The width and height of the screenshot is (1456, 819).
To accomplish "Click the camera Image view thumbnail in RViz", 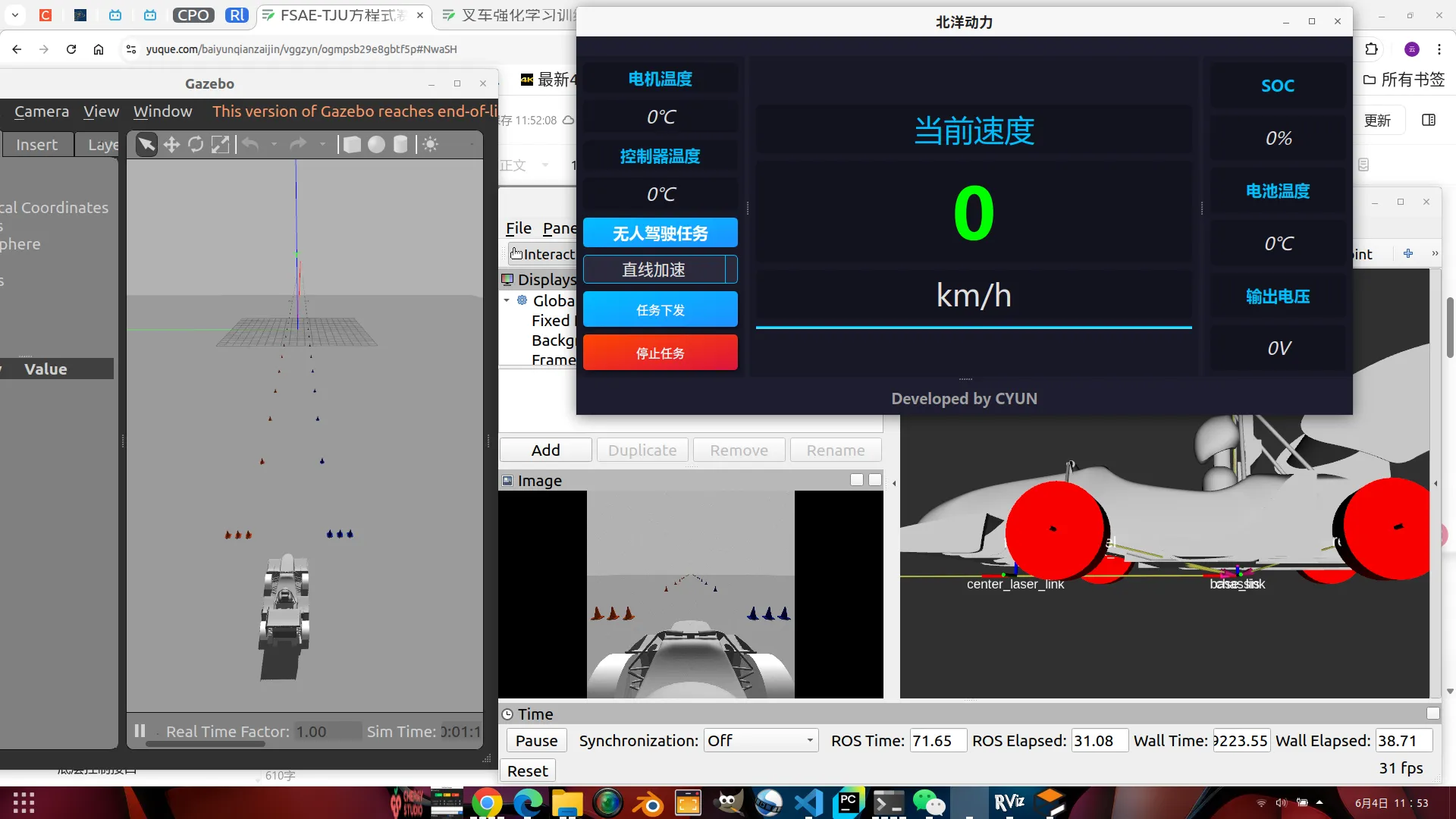I will click(x=690, y=595).
